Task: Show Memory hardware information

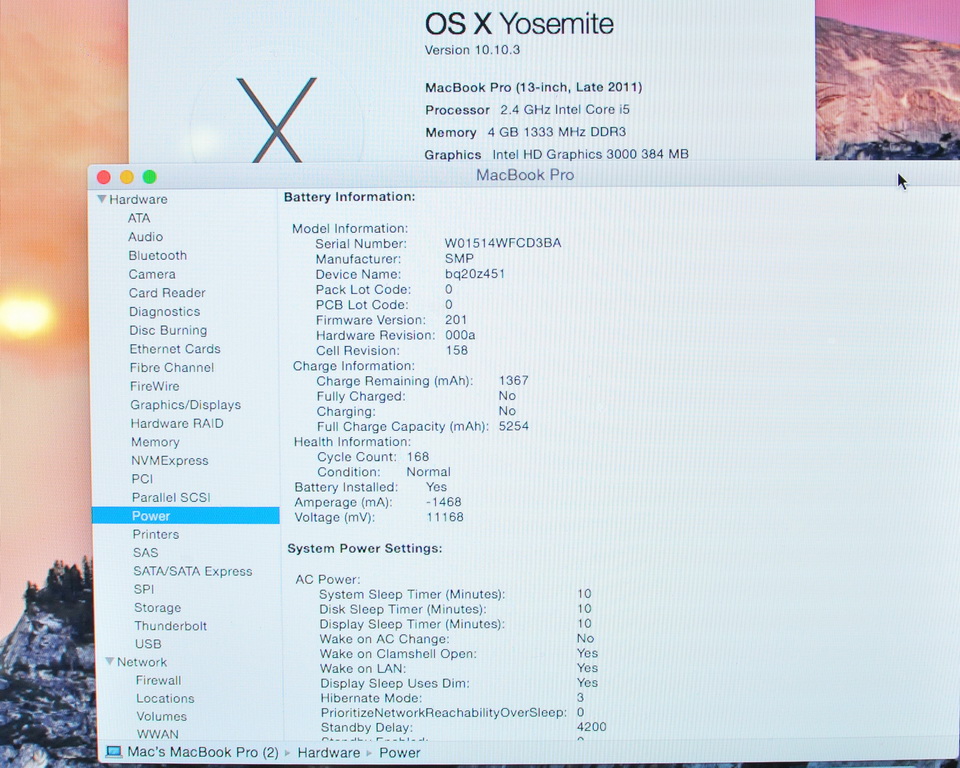Action: (x=155, y=442)
